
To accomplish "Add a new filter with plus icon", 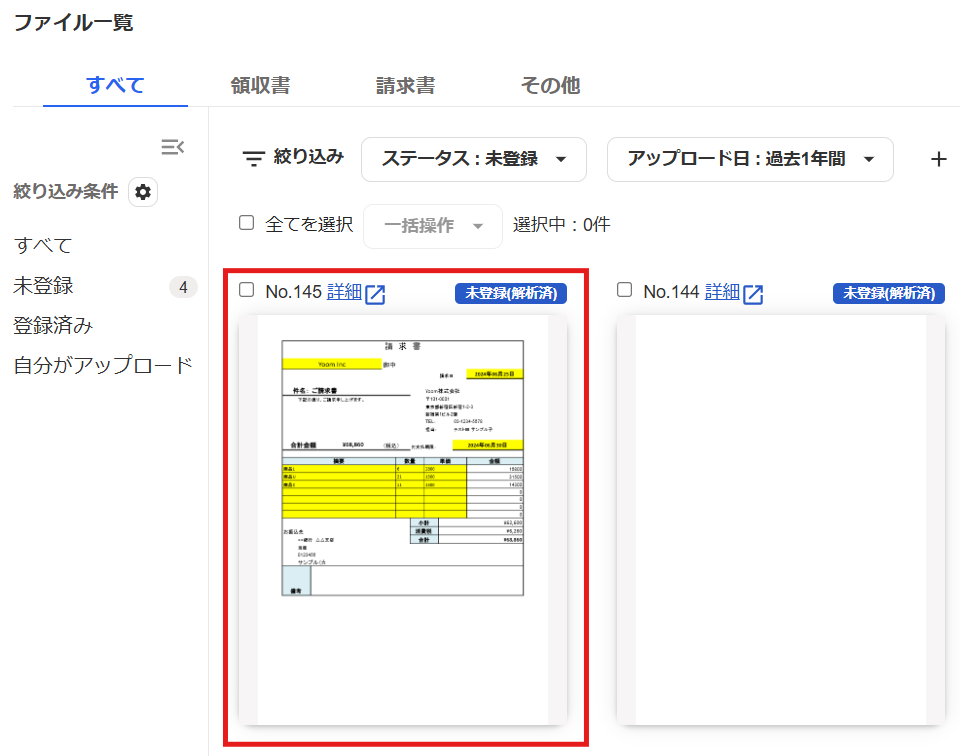I will [938, 159].
